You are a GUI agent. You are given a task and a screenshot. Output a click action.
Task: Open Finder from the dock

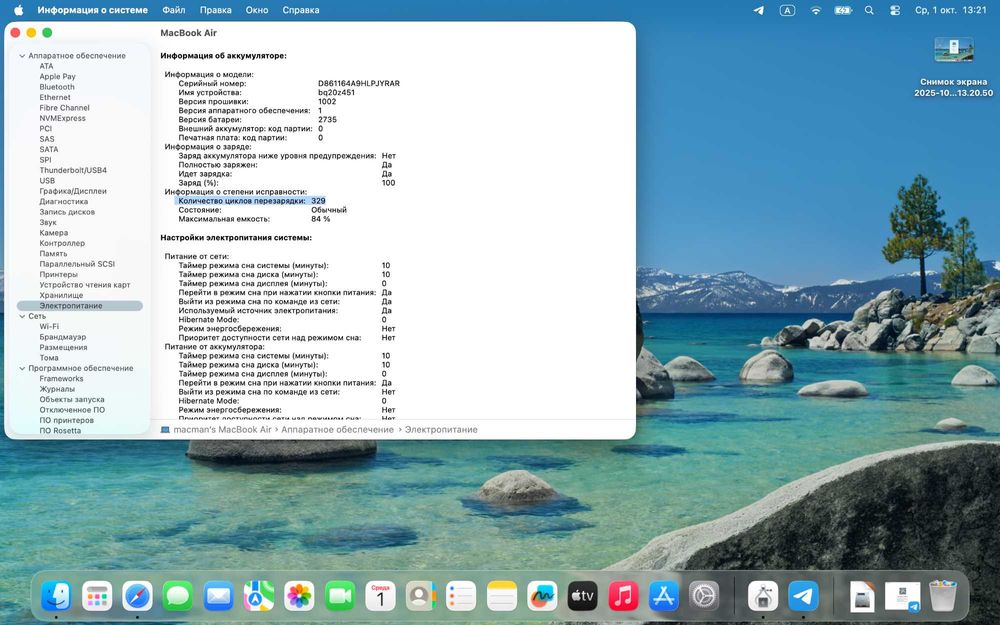point(56,597)
